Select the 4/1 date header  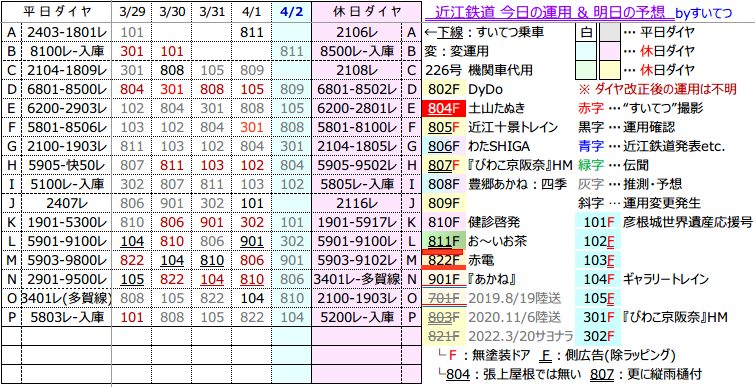tap(252, 12)
